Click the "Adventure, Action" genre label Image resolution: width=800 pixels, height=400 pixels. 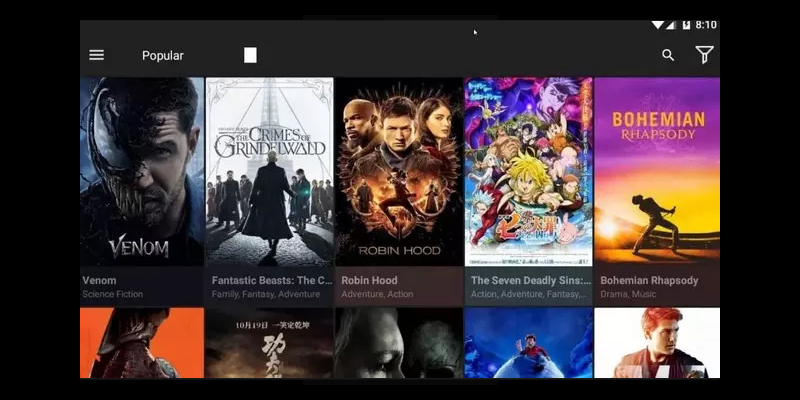[377, 294]
